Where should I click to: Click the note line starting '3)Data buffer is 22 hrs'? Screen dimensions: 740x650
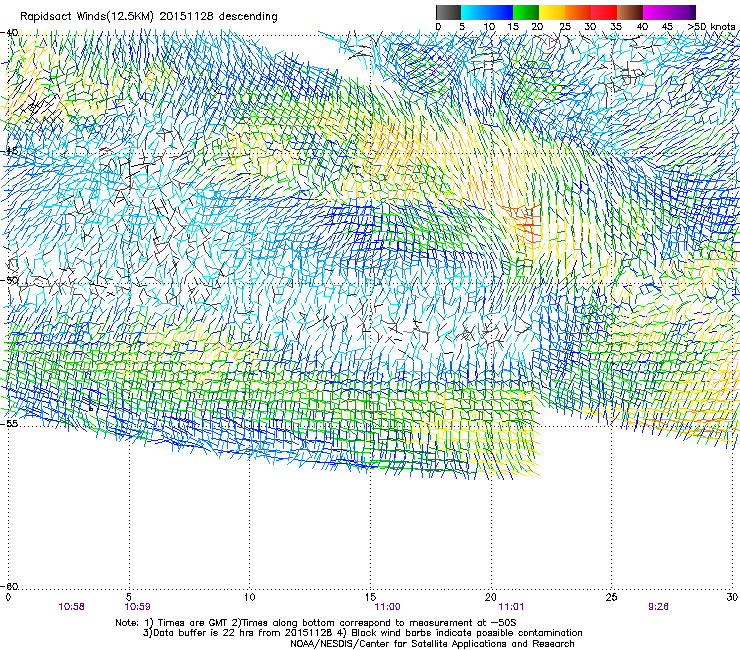click(362, 633)
